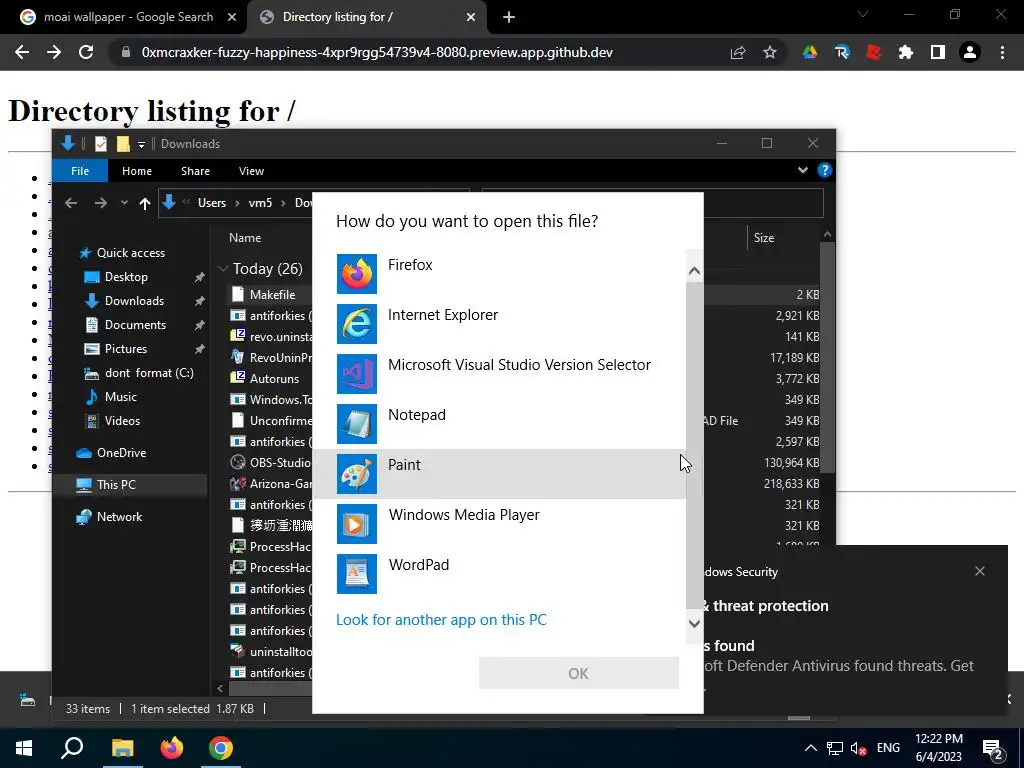Open Chrome three-dot menu

point(1002,52)
